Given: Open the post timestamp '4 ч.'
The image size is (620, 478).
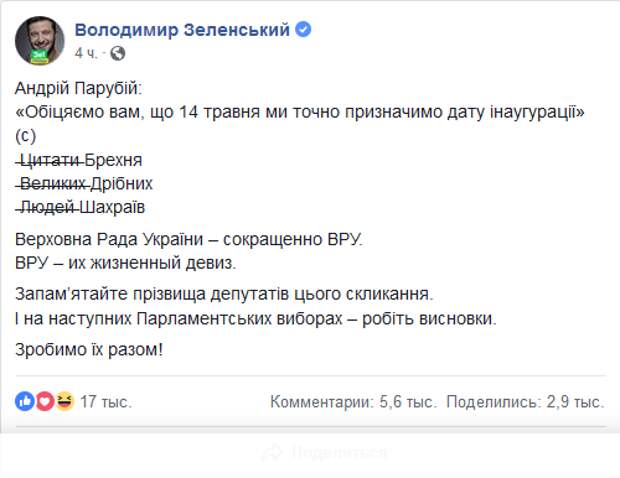Looking at the screenshot, I should click(x=86, y=53).
